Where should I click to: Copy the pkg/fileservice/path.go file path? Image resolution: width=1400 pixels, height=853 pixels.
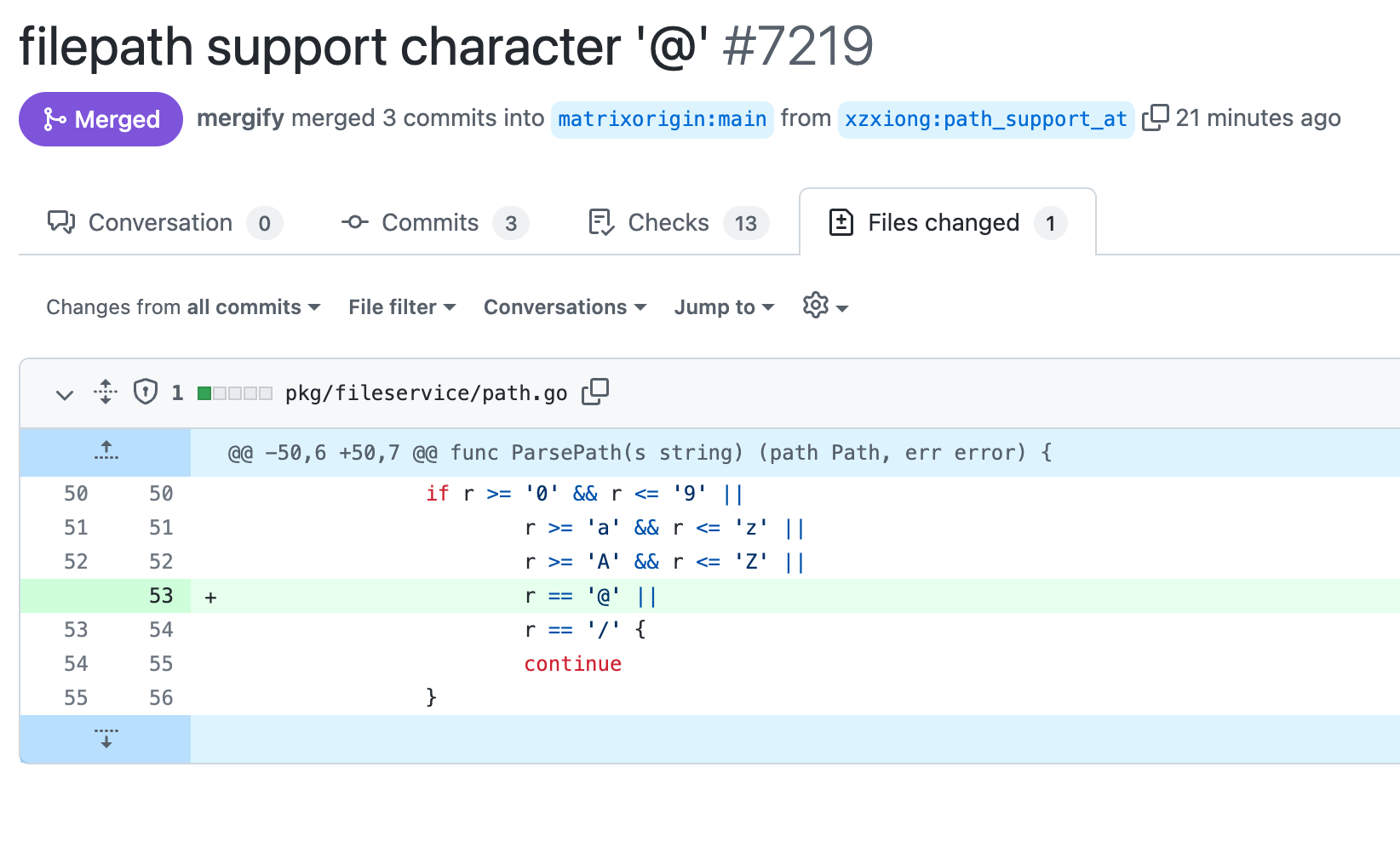[x=594, y=392]
